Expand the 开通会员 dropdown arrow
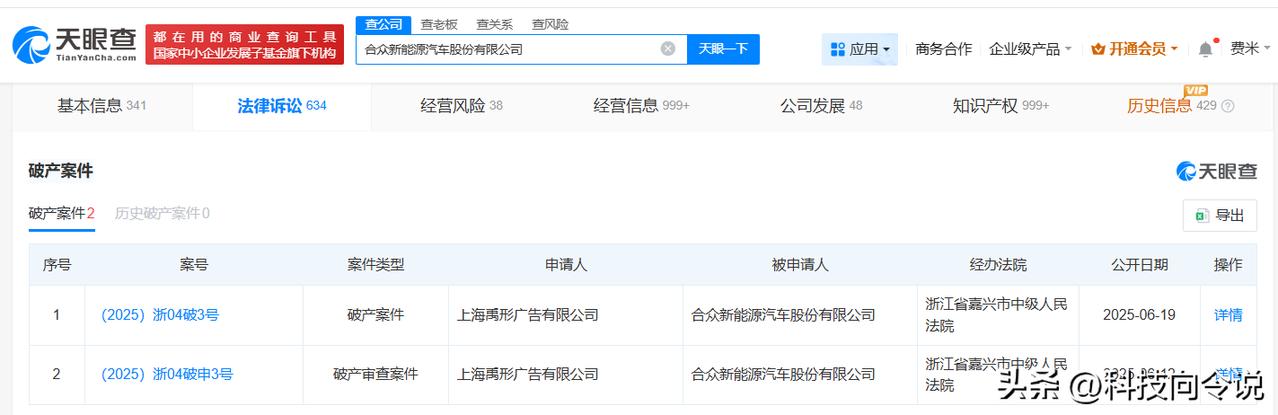The height and width of the screenshot is (415, 1278). click(1174, 49)
